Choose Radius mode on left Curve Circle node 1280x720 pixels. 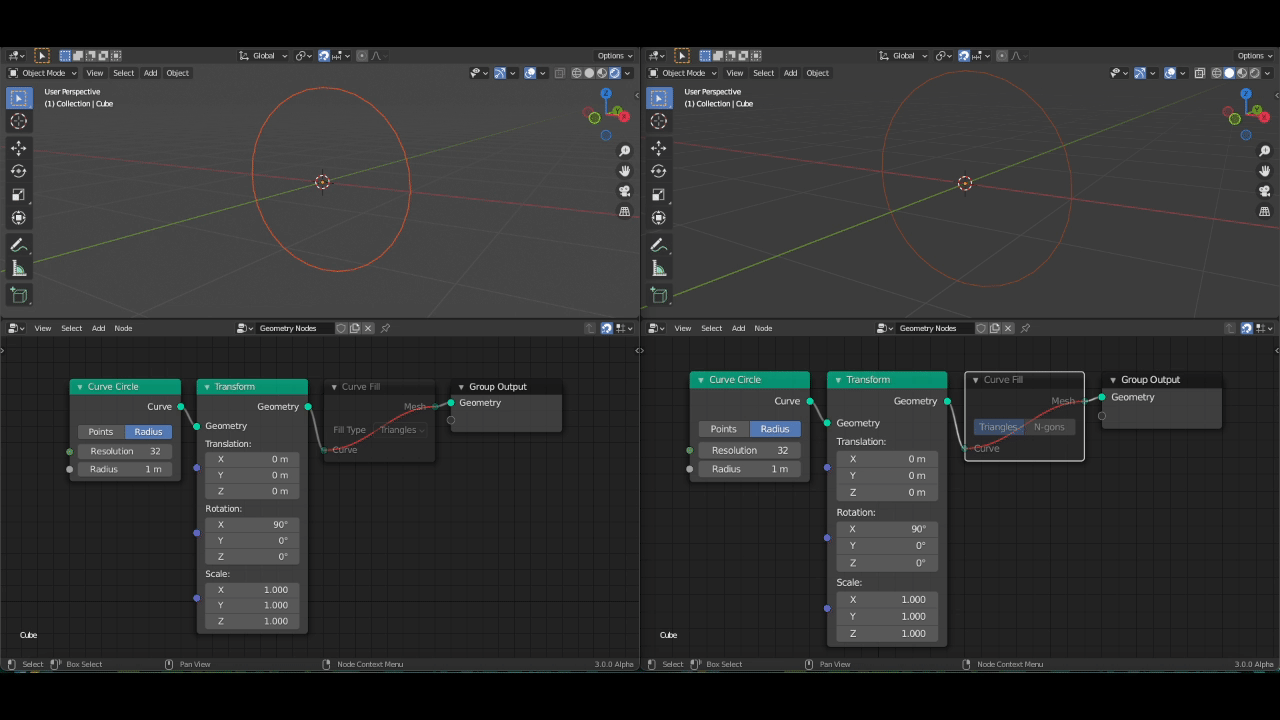pyautogui.click(x=149, y=432)
